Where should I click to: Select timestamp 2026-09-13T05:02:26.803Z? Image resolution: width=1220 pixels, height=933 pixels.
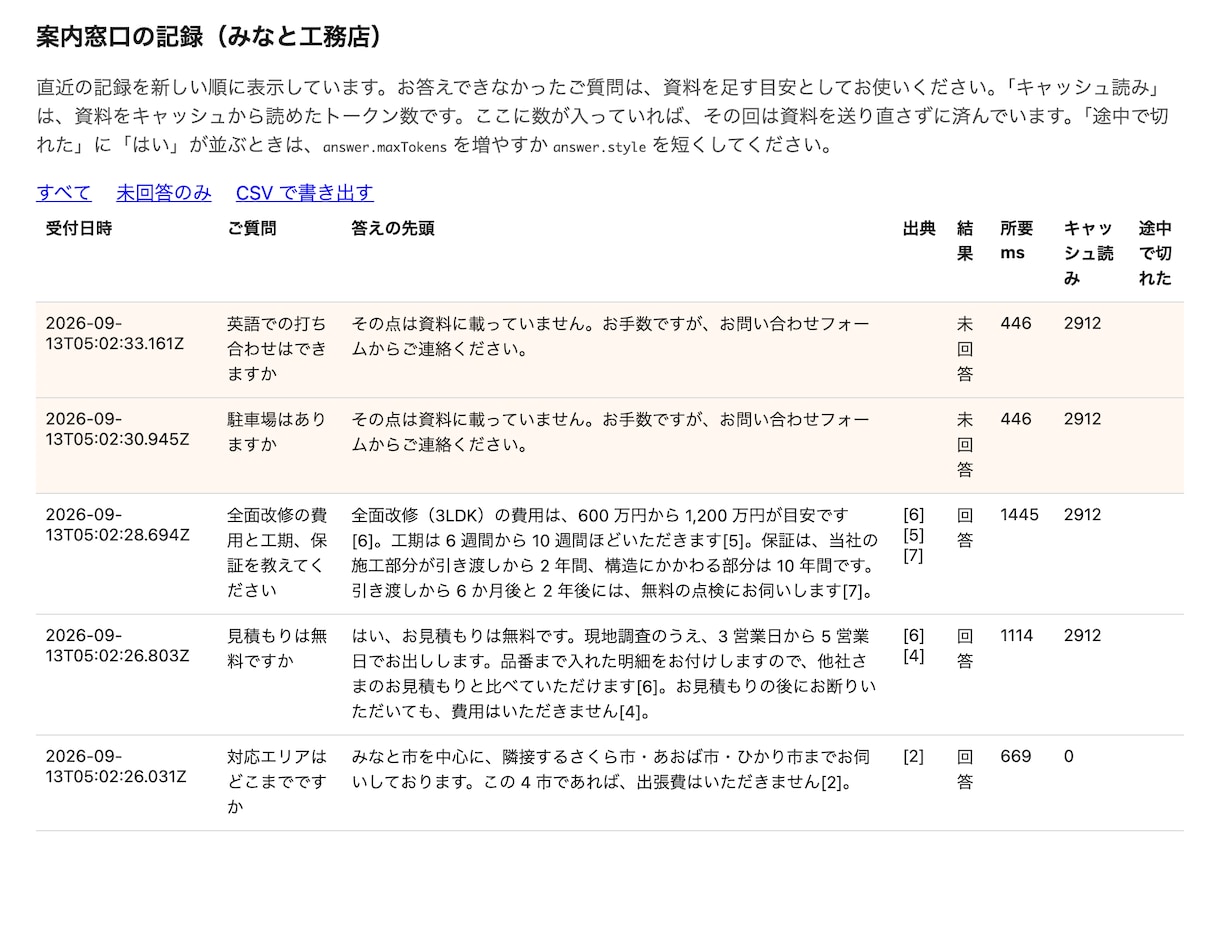[x=117, y=646]
